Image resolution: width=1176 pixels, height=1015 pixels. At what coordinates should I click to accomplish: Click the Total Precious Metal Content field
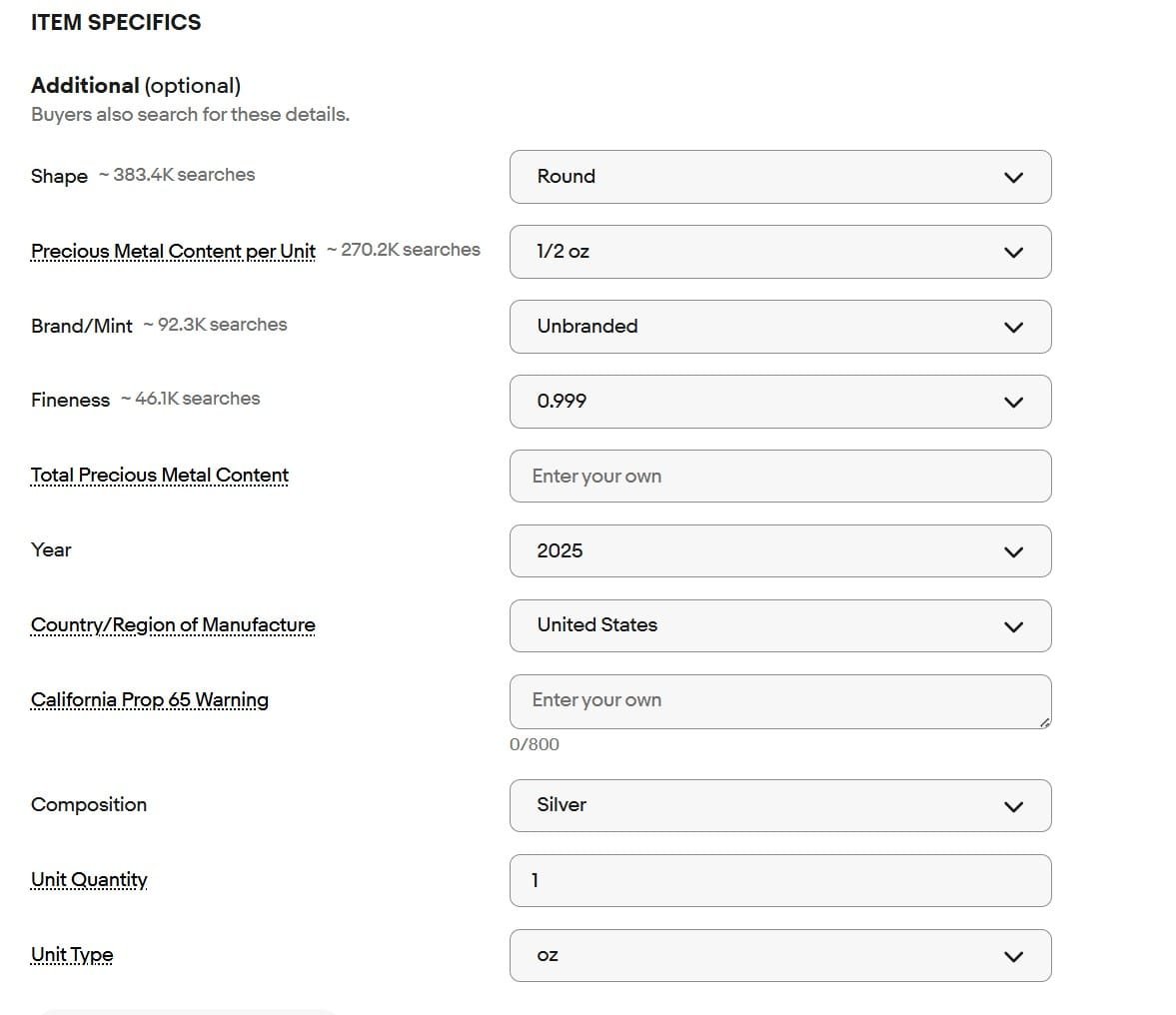(x=779, y=477)
